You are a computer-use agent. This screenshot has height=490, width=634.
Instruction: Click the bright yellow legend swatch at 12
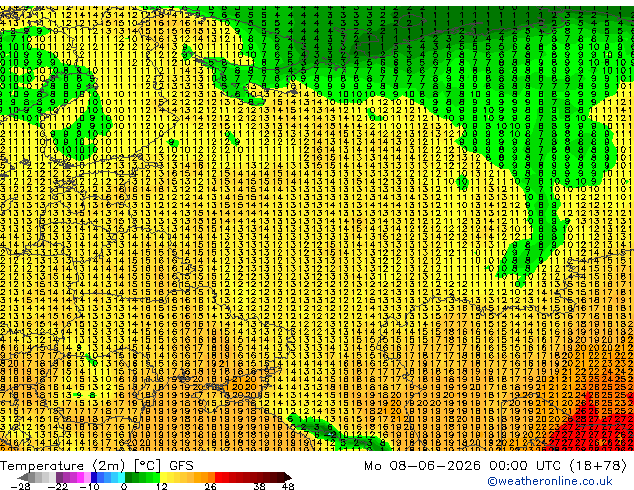tap(163, 477)
